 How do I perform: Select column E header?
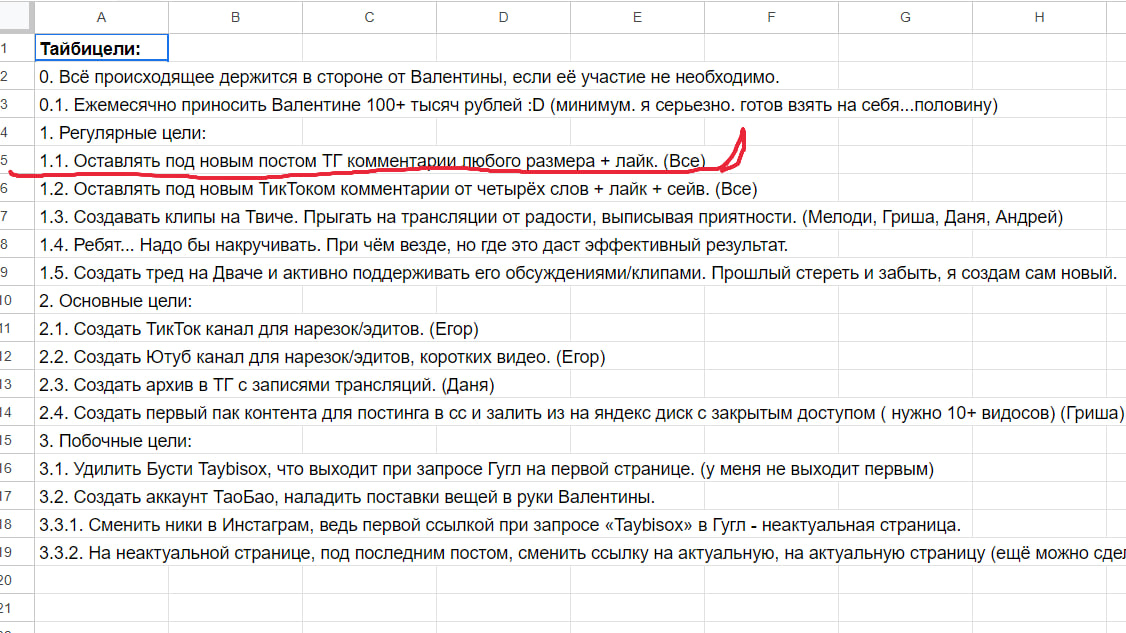(637, 17)
